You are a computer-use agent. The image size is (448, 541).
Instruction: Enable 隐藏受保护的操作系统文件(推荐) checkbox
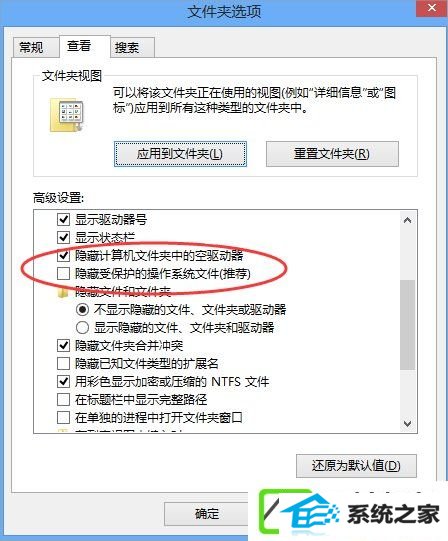point(64,274)
